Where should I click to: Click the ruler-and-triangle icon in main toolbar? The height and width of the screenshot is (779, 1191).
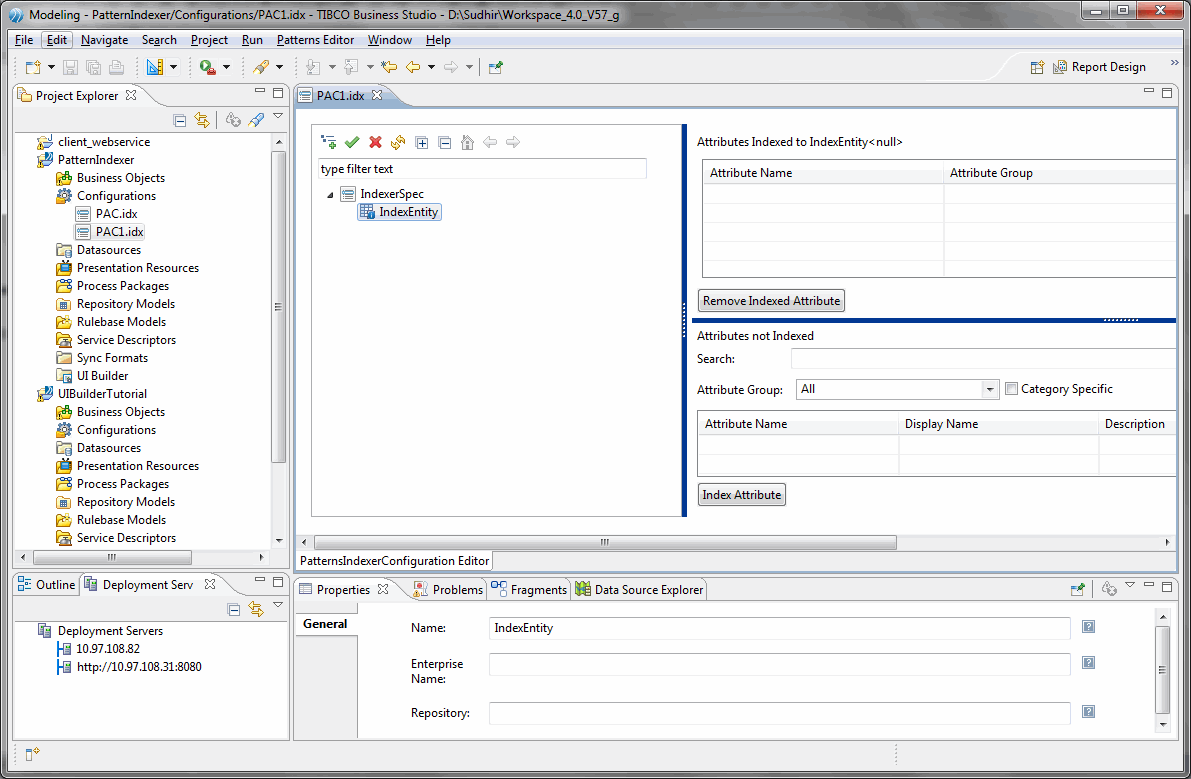point(154,67)
